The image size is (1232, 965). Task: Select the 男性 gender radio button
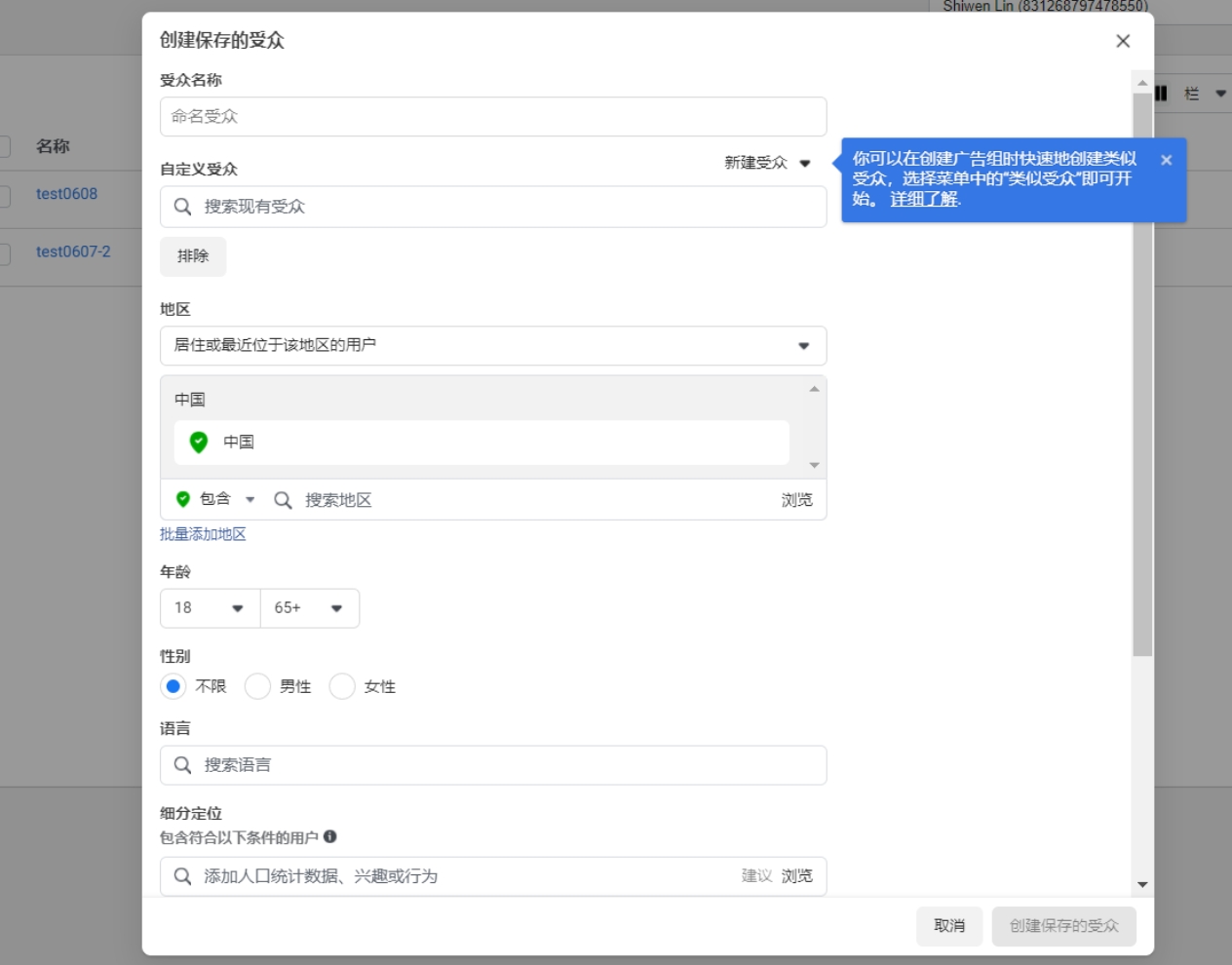257,686
